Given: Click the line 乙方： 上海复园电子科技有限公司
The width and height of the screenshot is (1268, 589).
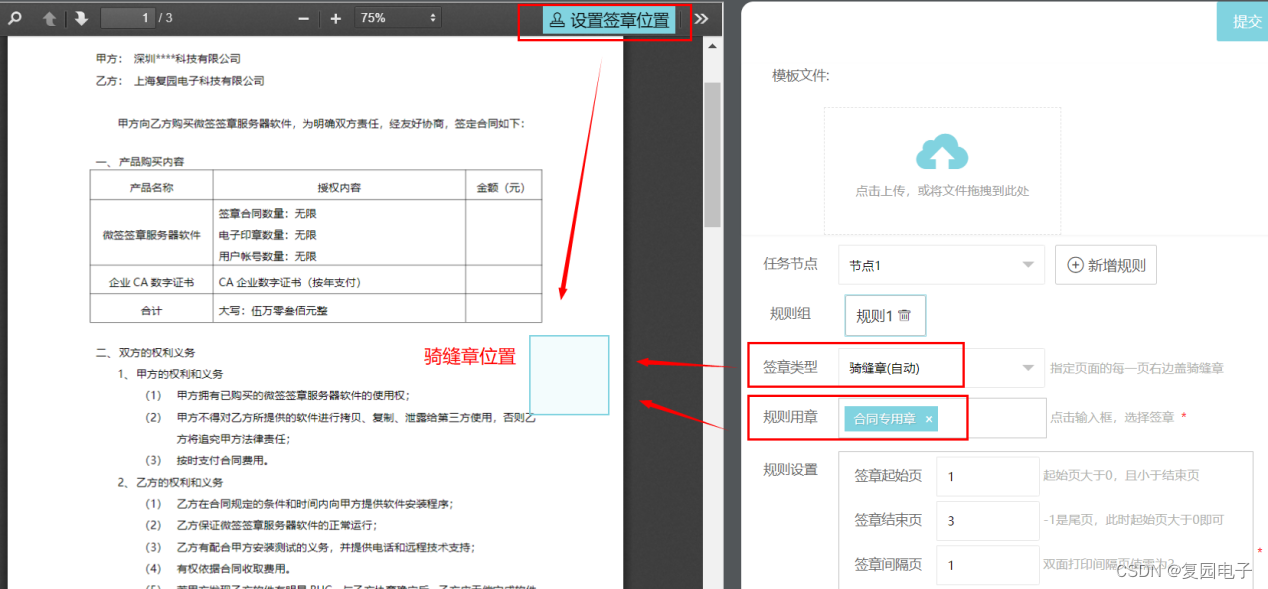Looking at the screenshot, I should point(180,81).
